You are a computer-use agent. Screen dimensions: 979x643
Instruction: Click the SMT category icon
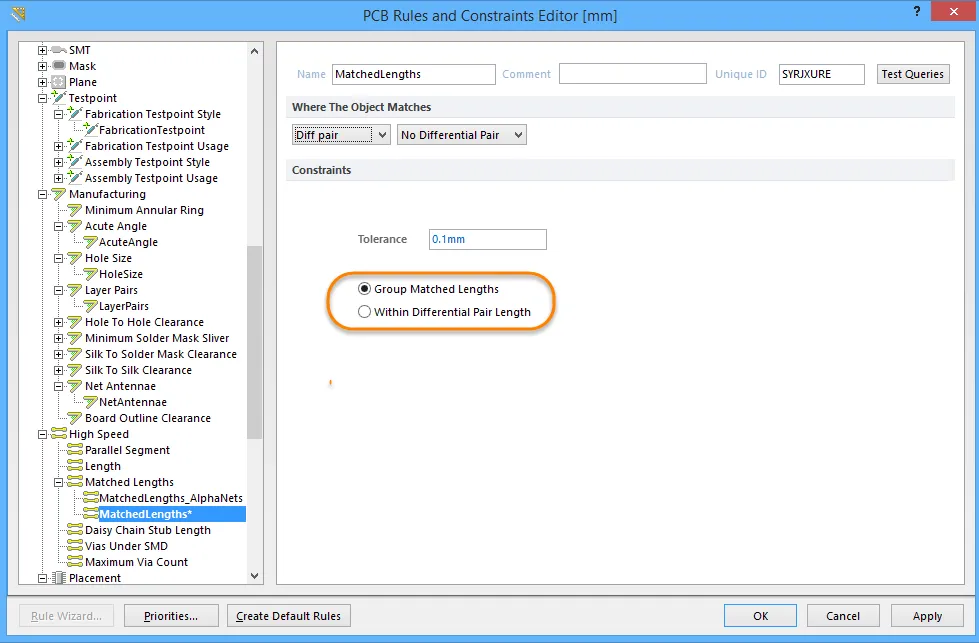59,50
